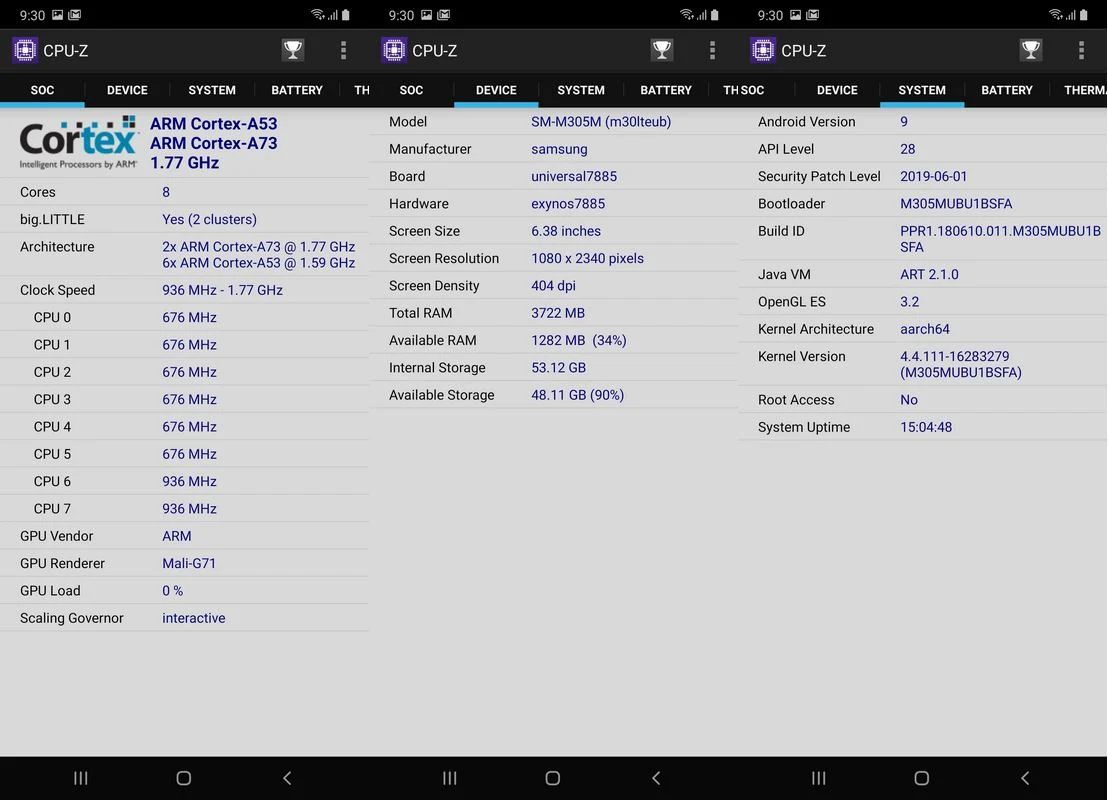Tap manufacturer value samsung
The image size is (1108, 800).
[559, 149]
